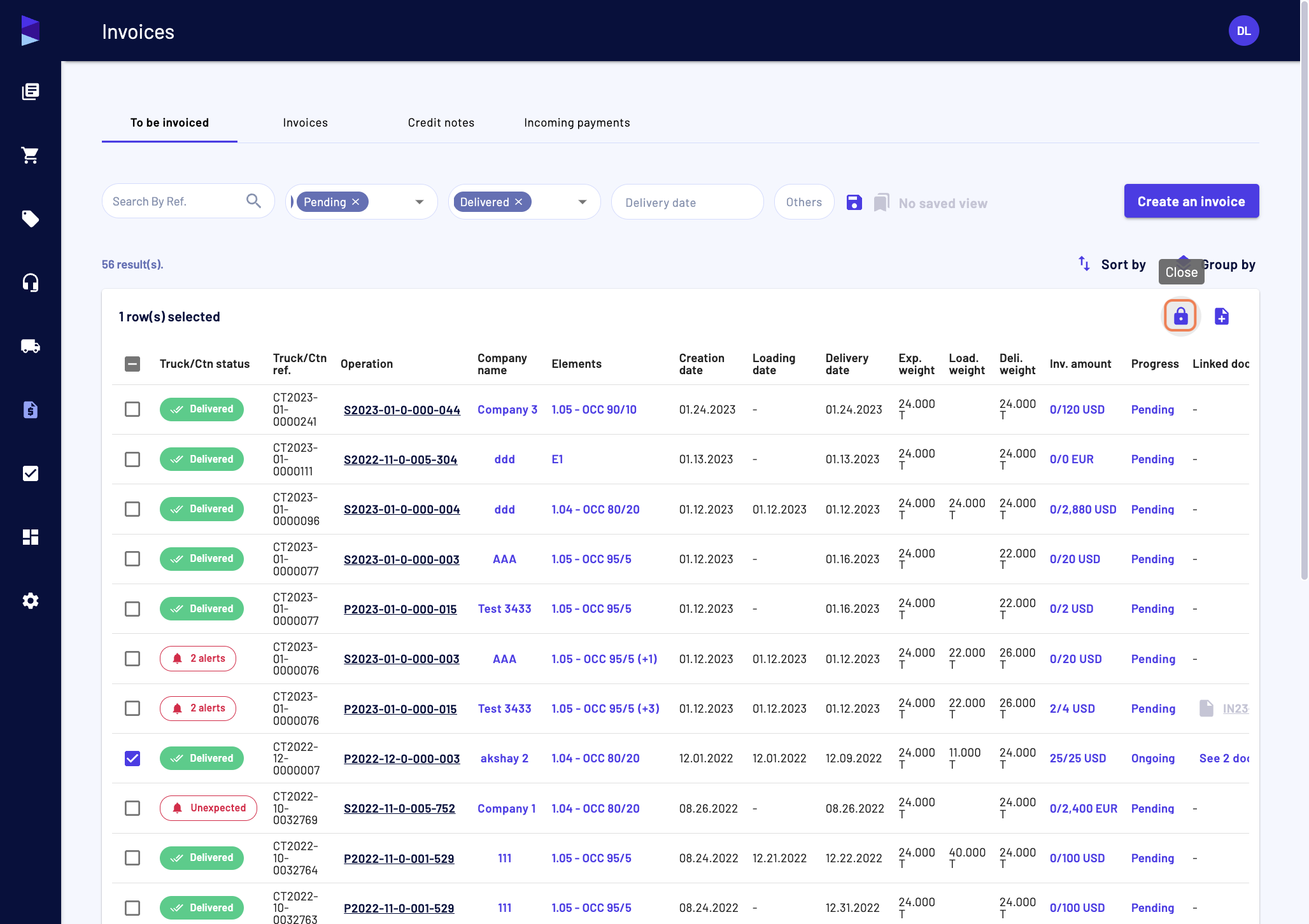The width and height of the screenshot is (1309, 924).
Task: Open the headset support sidebar icon
Action: tap(31, 283)
